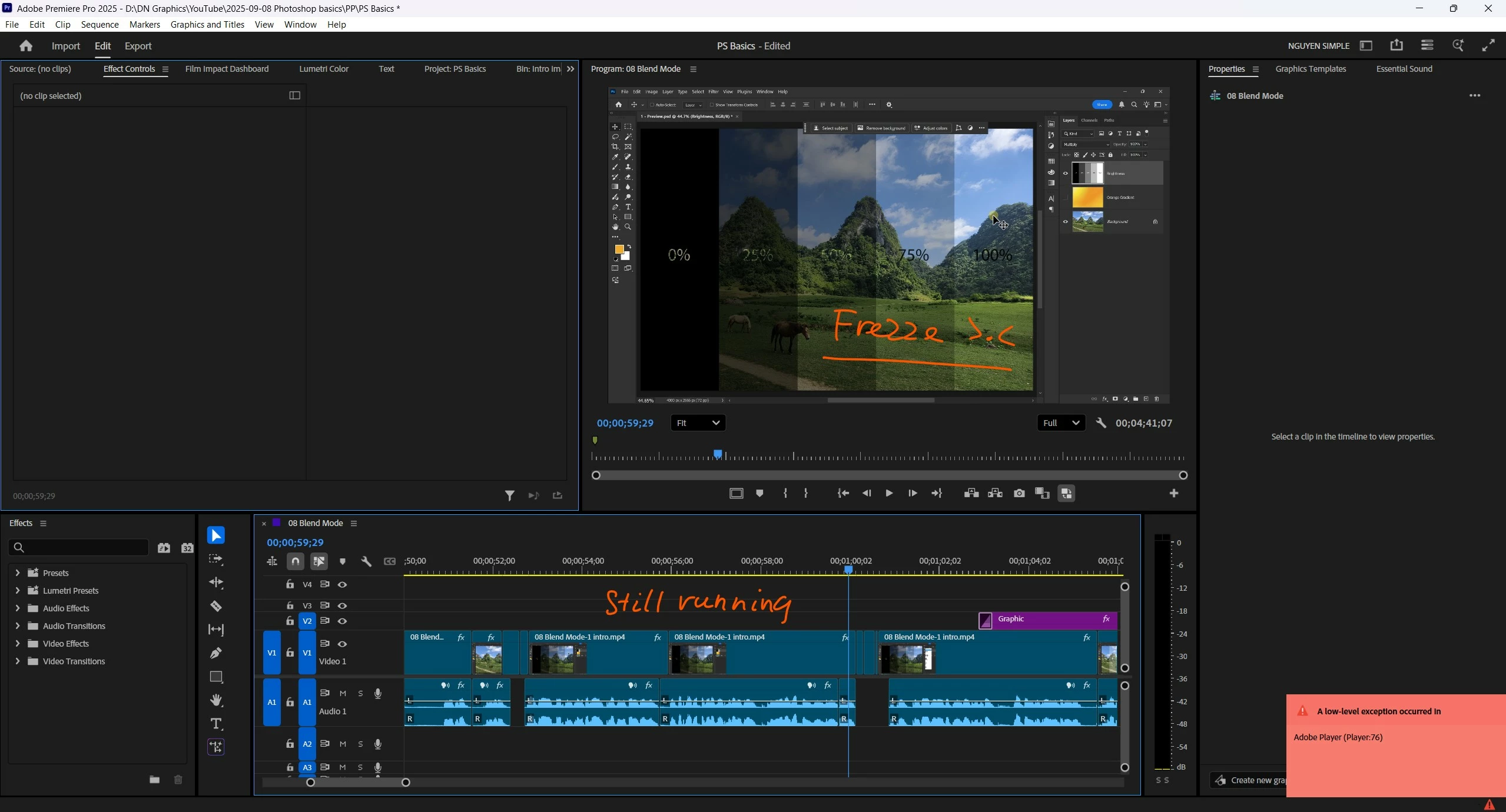
Task: Select the Pen tool in timeline toolbar
Action: pos(216,653)
